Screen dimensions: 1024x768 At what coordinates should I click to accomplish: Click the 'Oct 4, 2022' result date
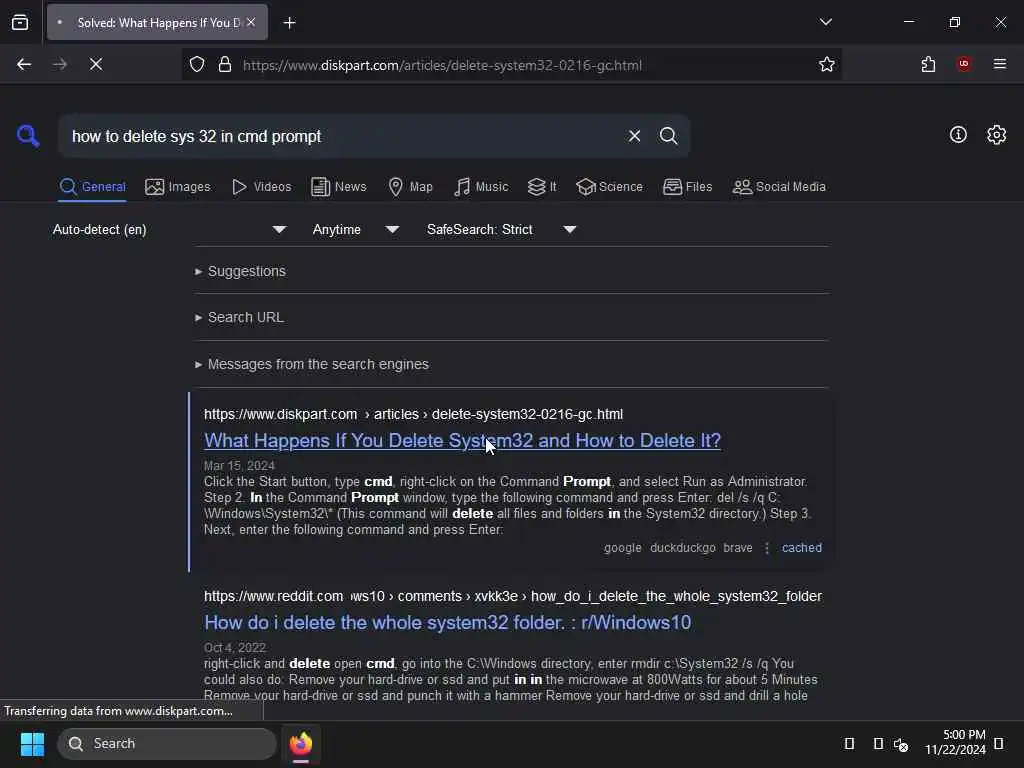pos(234,648)
